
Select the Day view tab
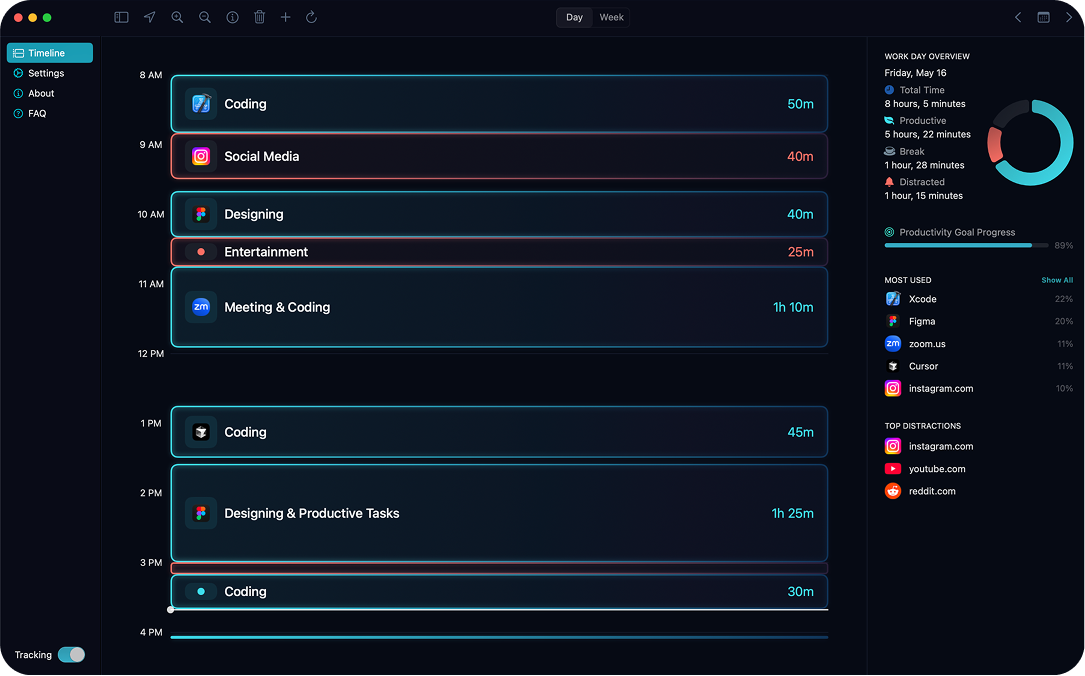click(x=573, y=17)
